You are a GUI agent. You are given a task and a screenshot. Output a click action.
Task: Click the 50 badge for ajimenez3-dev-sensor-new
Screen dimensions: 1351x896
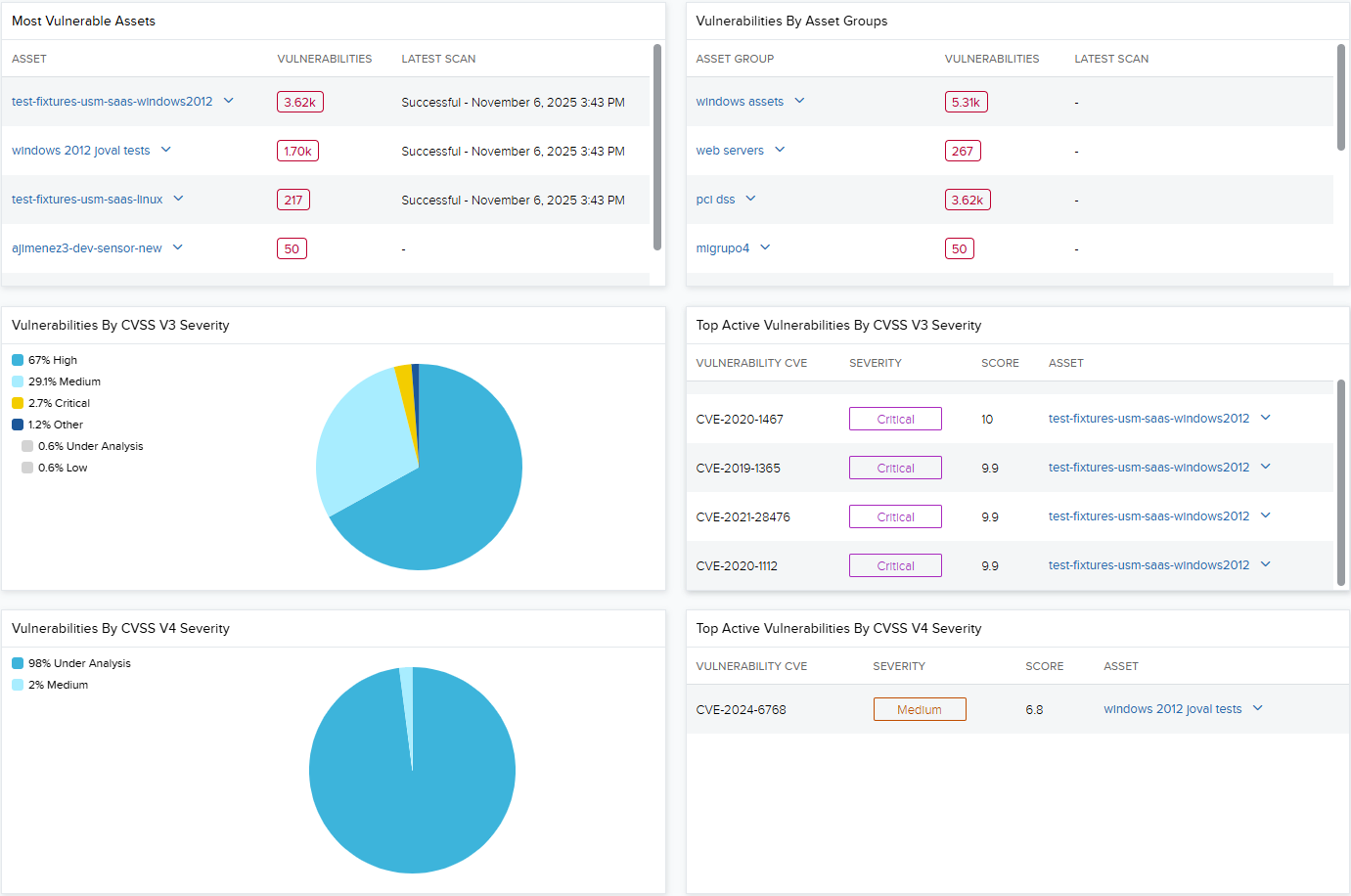coord(292,248)
